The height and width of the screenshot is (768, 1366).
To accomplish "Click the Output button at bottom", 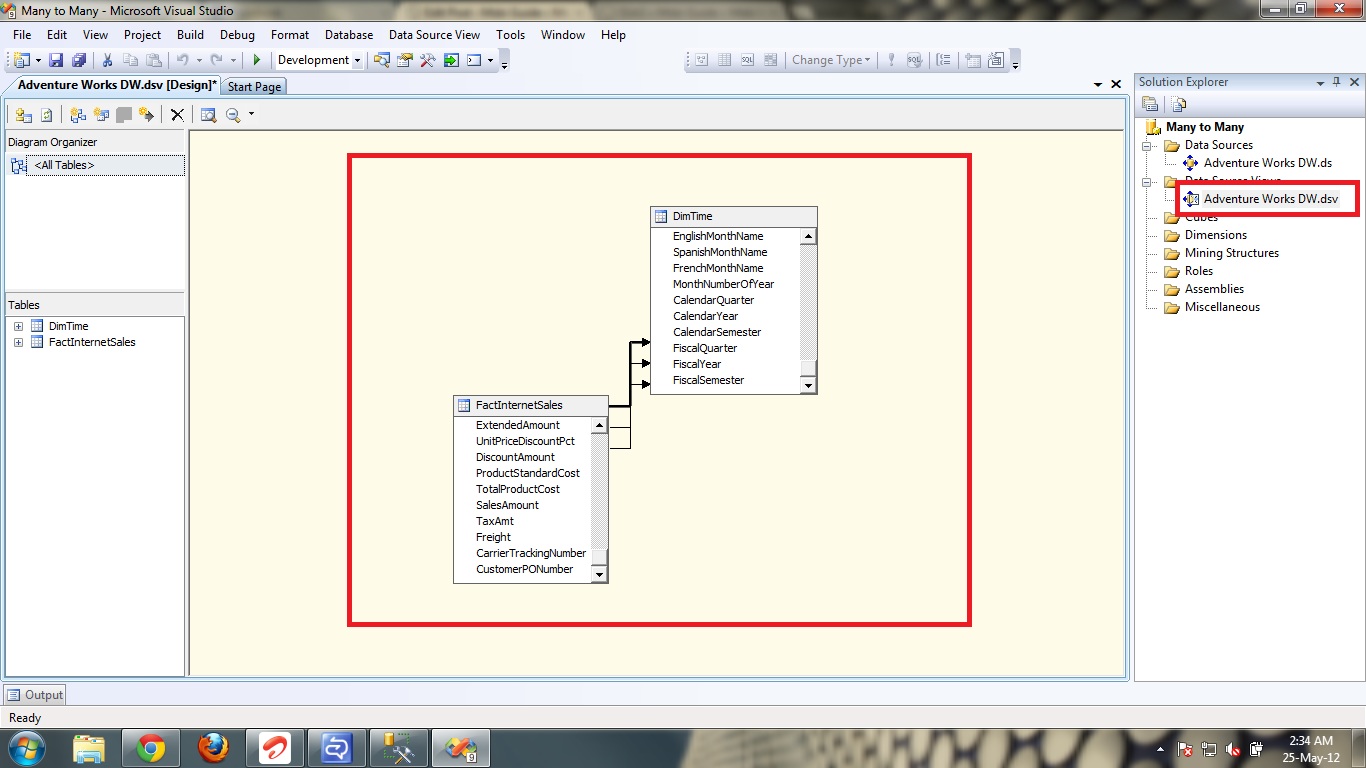I will click(x=35, y=694).
